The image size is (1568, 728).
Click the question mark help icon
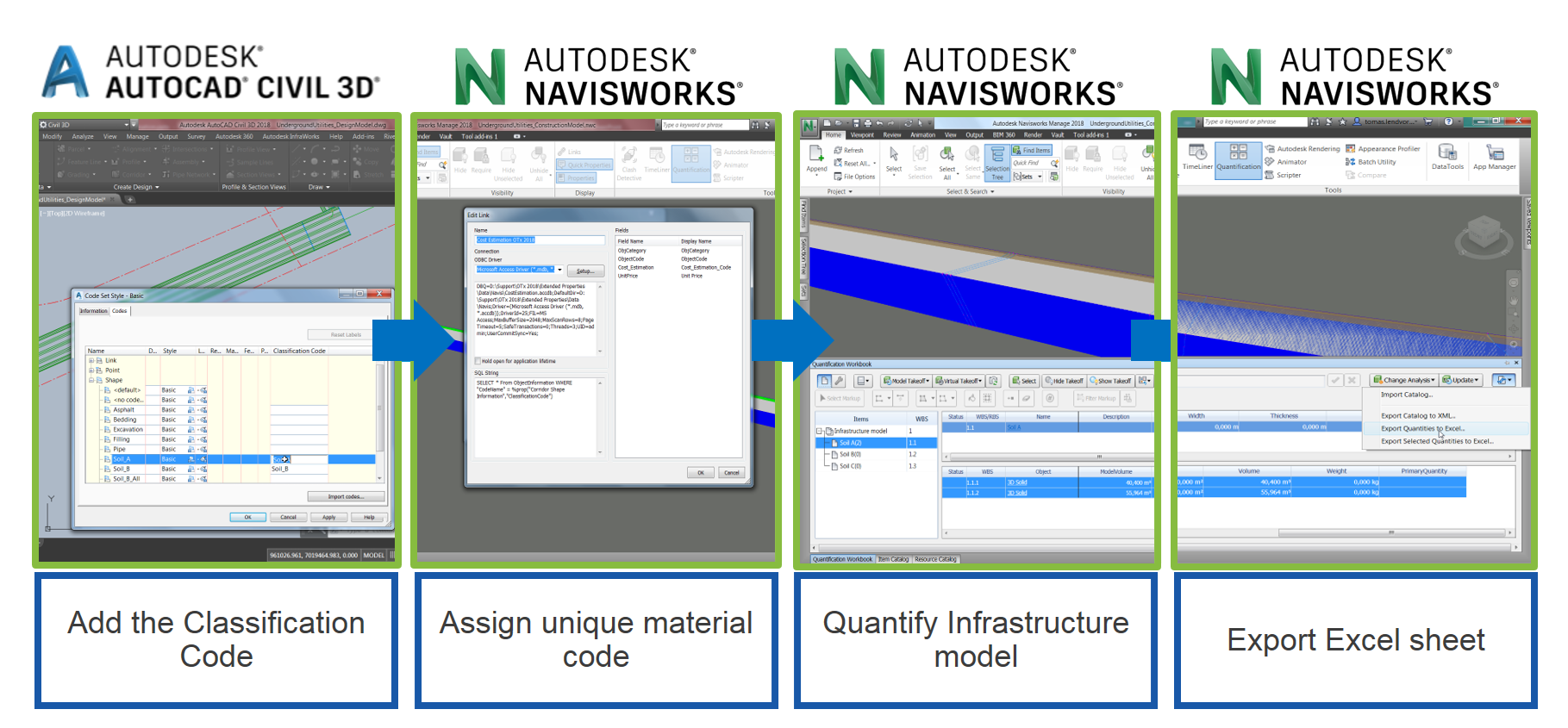pos(1448,121)
